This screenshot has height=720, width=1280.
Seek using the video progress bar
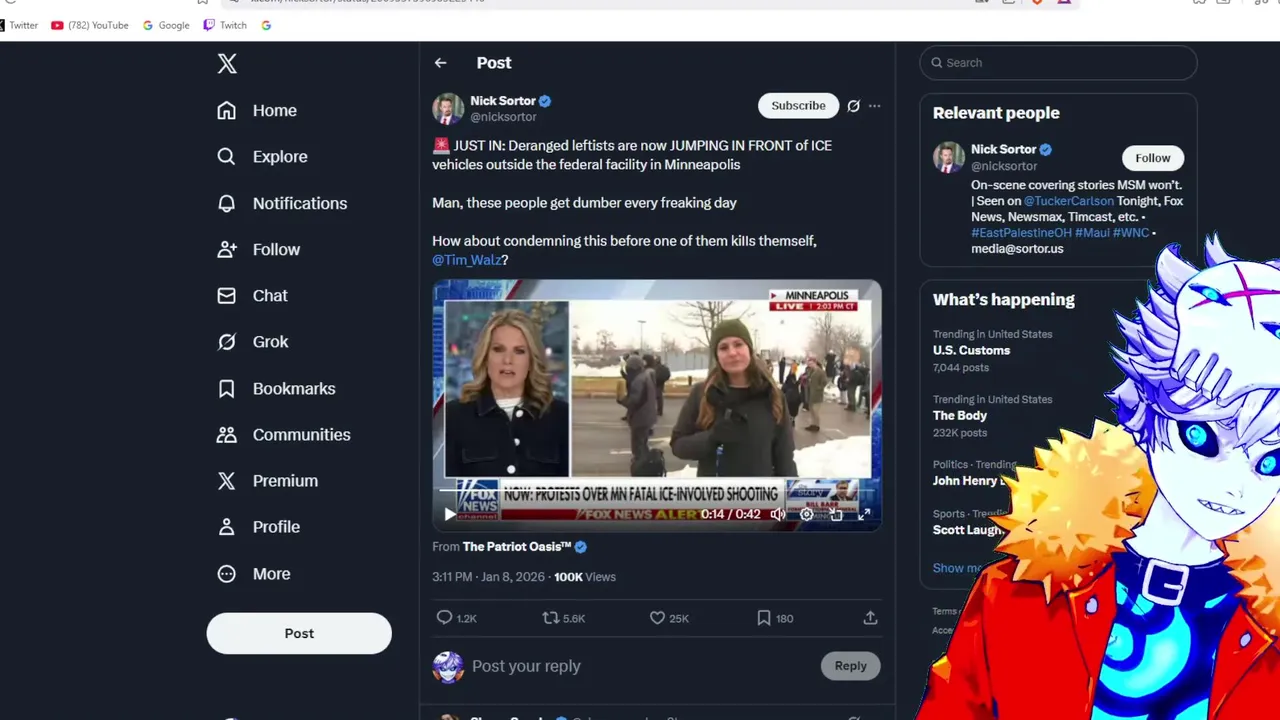[x=657, y=492]
